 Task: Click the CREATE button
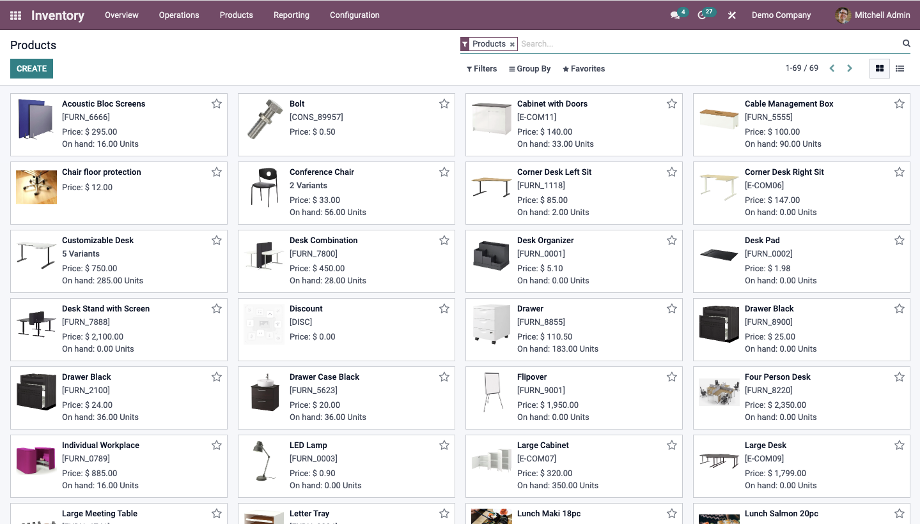pyautogui.click(x=32, y=69)
